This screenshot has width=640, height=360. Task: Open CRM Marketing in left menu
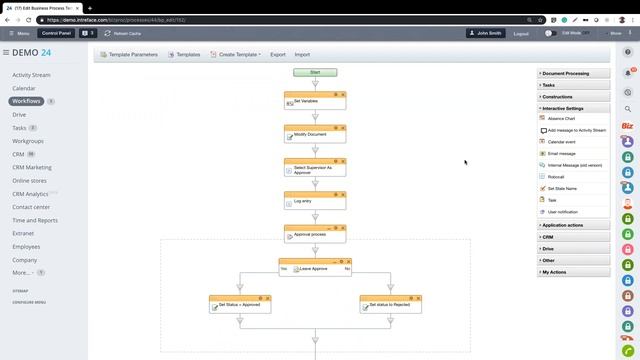pyautogui.click(x=32, y=167)
